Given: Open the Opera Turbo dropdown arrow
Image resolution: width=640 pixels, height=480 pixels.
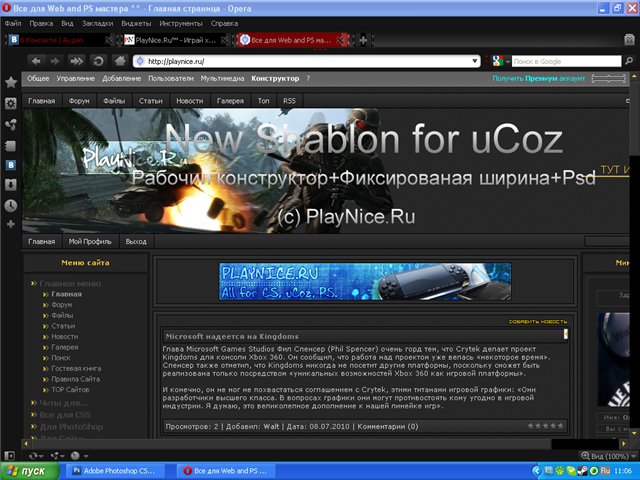Looking at the screenshot, I should pos(86,456).
